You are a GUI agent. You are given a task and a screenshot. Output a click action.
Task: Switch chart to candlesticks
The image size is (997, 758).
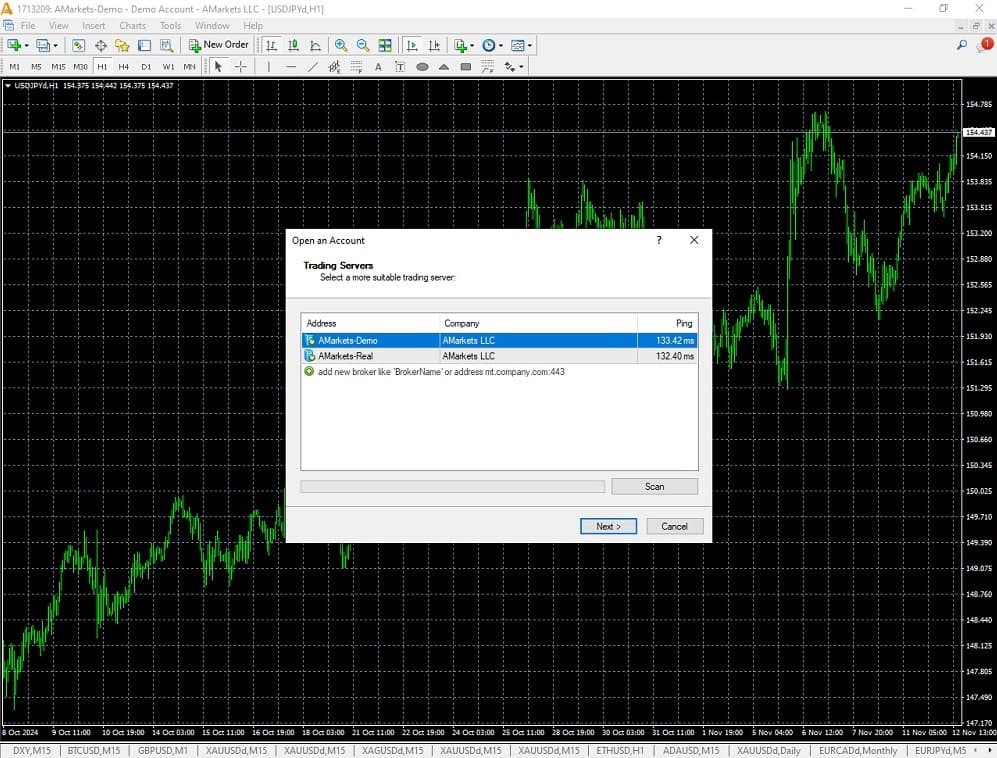[293, 45]
